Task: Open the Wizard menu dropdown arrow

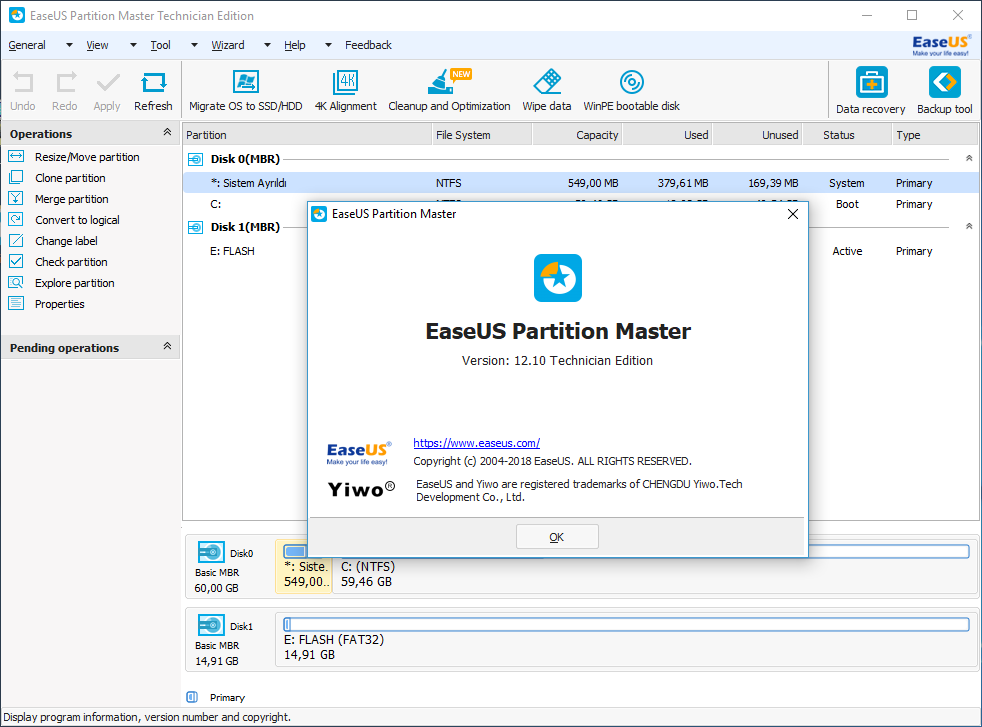Action: (x=267, y=45)
